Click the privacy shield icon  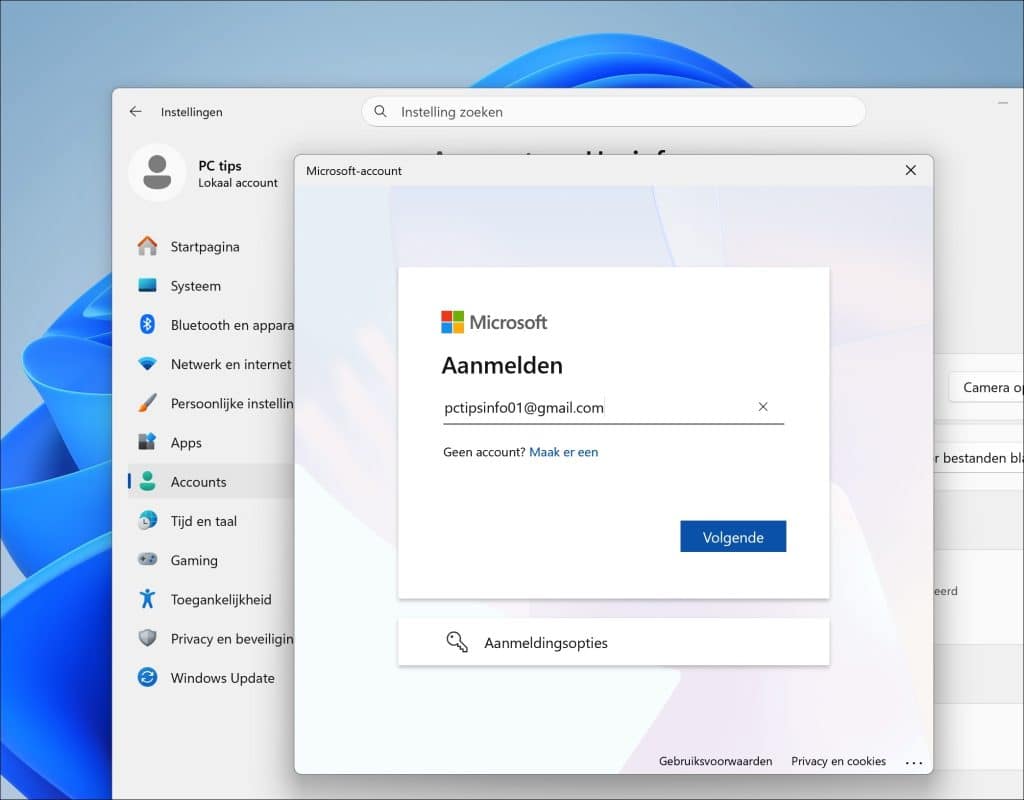point(148,638)
